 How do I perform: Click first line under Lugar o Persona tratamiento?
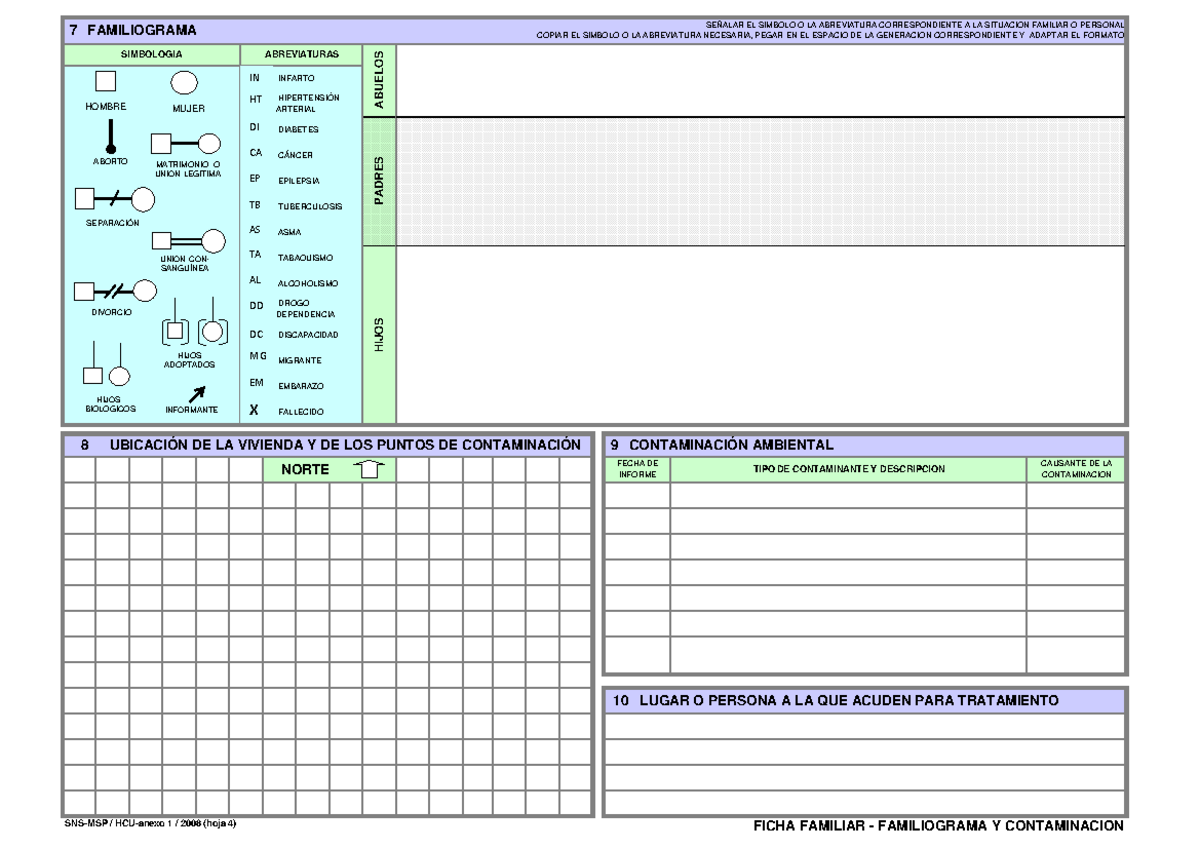(865, 726)
